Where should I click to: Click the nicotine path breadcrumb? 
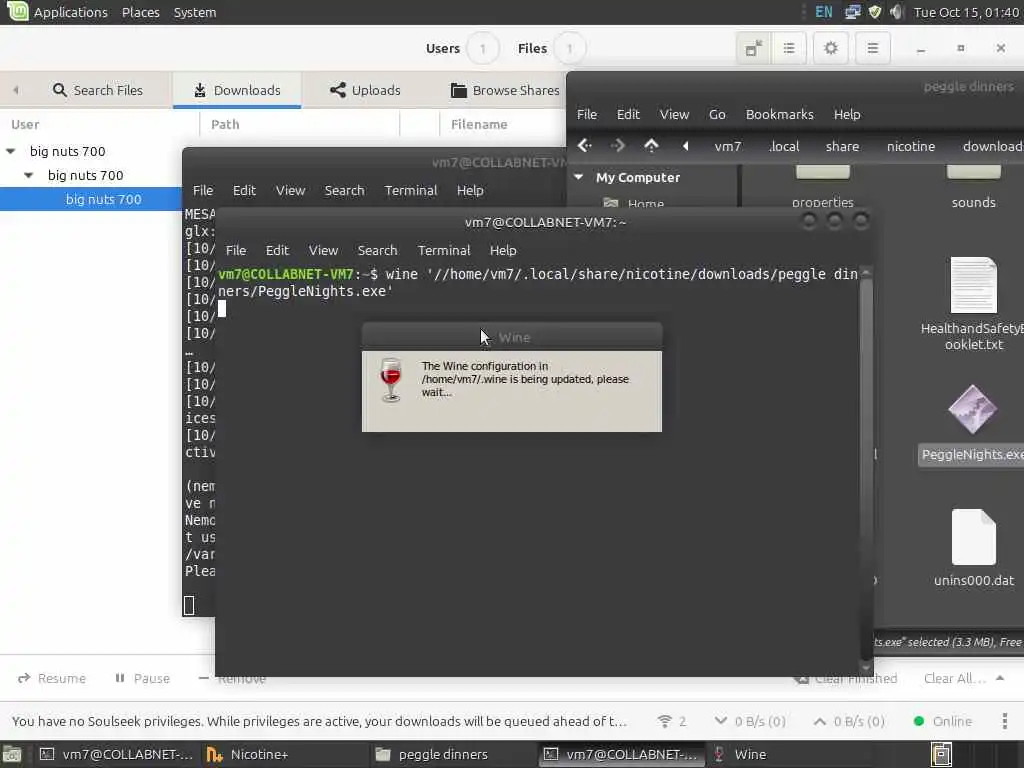click(910, 146)
